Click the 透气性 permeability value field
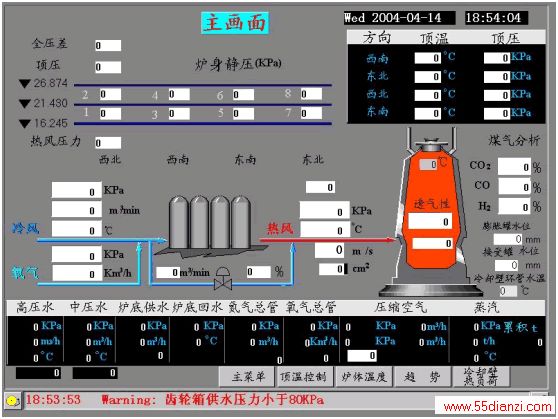Image resolution: width=558 pixels, height=419 pixels. click(x=430, y=221)
